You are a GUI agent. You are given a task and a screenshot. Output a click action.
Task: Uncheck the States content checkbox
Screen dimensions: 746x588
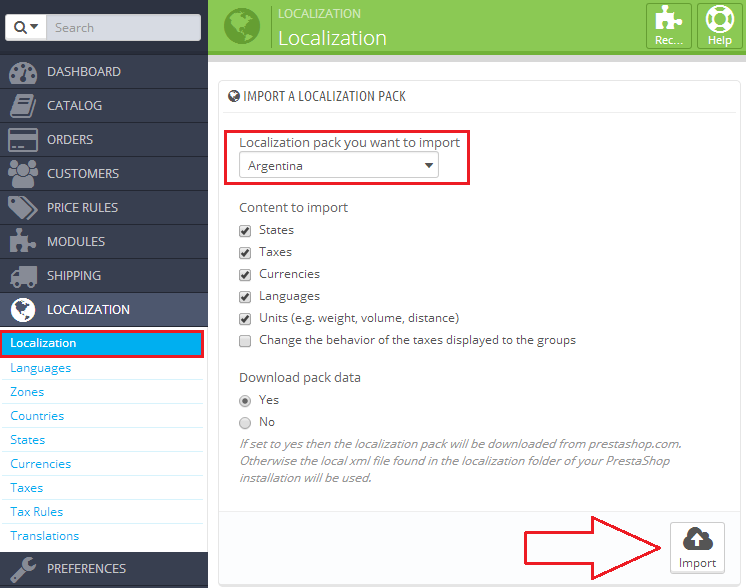point(245,231)
